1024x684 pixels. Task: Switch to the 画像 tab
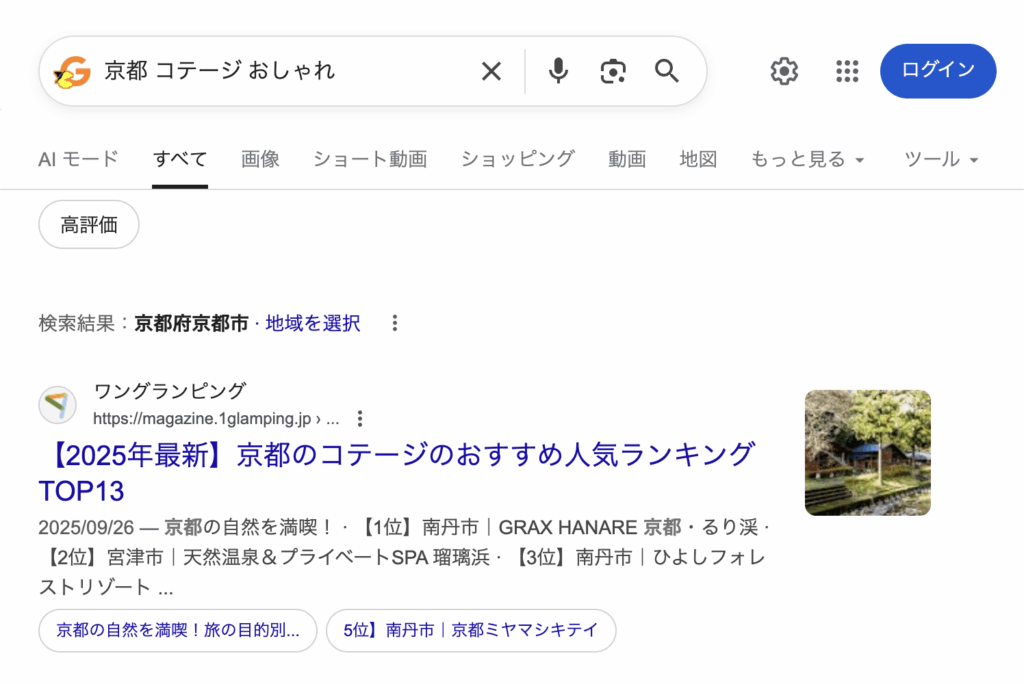coord(260,159)
